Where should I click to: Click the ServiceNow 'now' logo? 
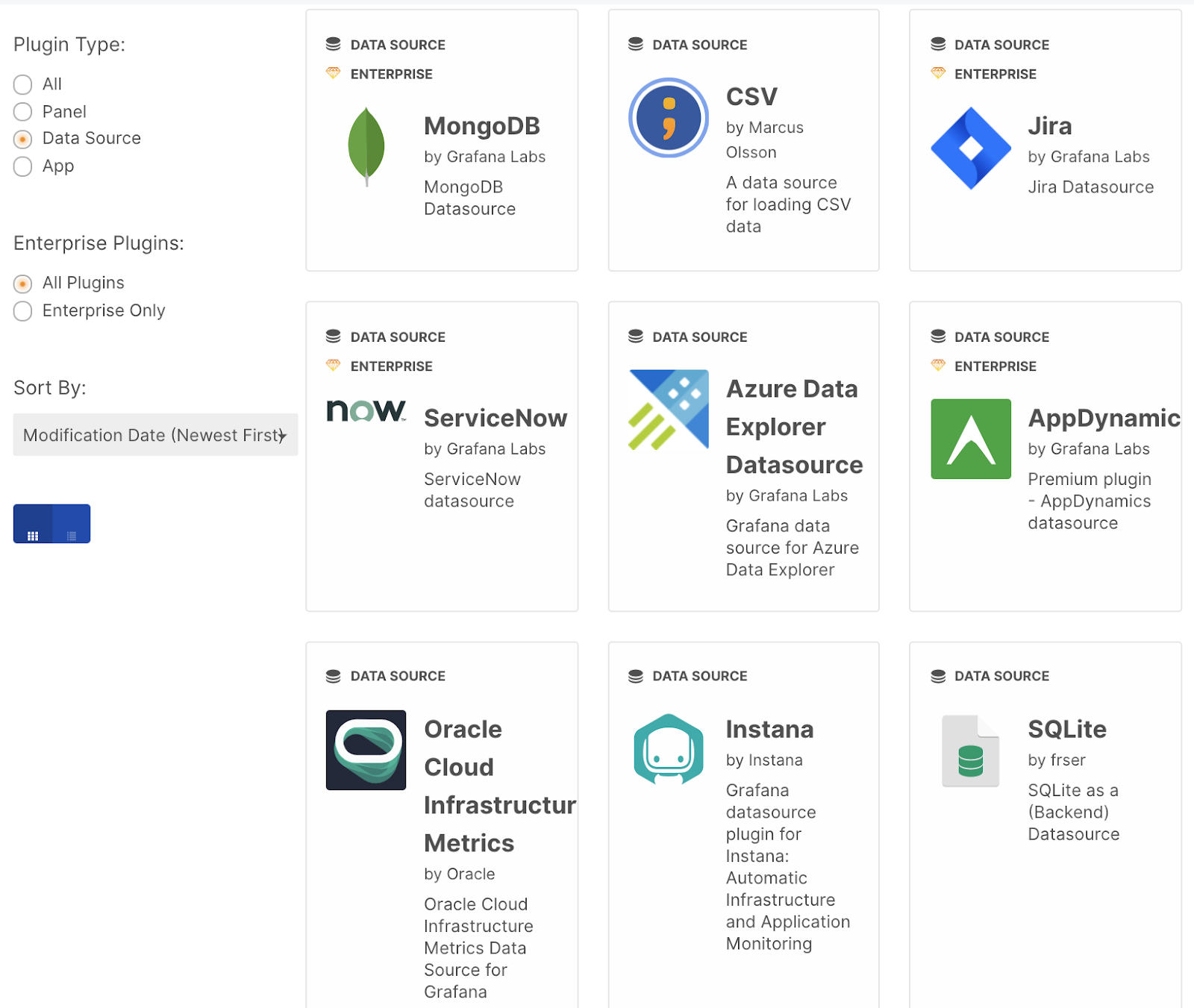(366, 410)
